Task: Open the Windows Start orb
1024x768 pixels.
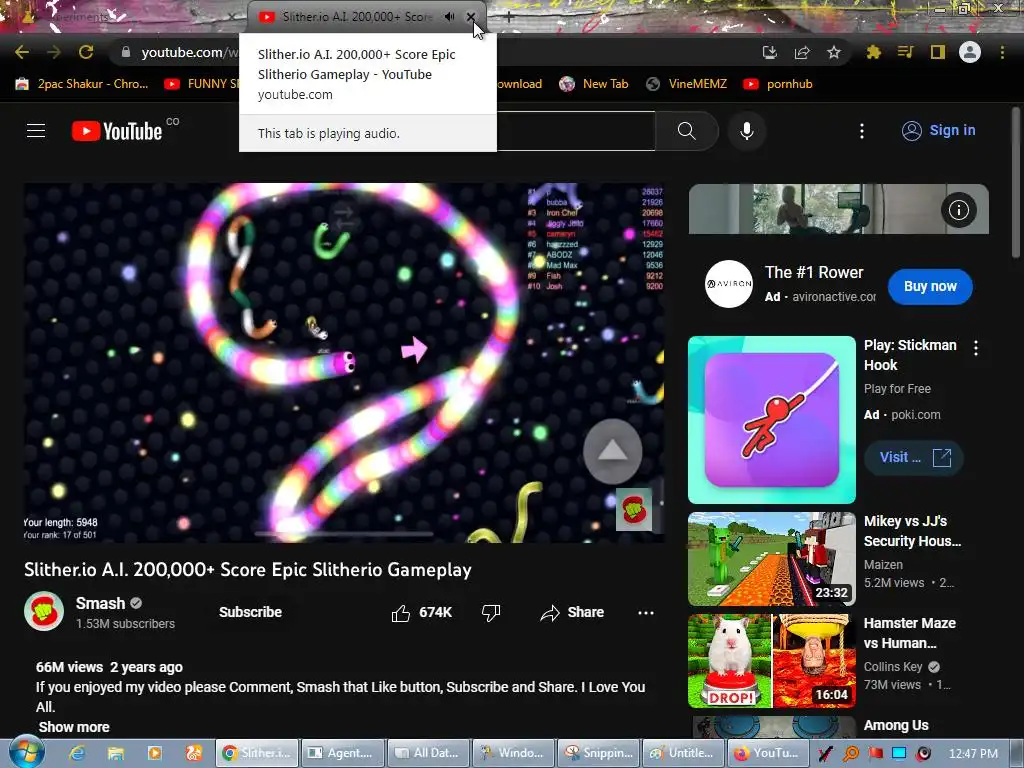Action: [x=27, y=753]
